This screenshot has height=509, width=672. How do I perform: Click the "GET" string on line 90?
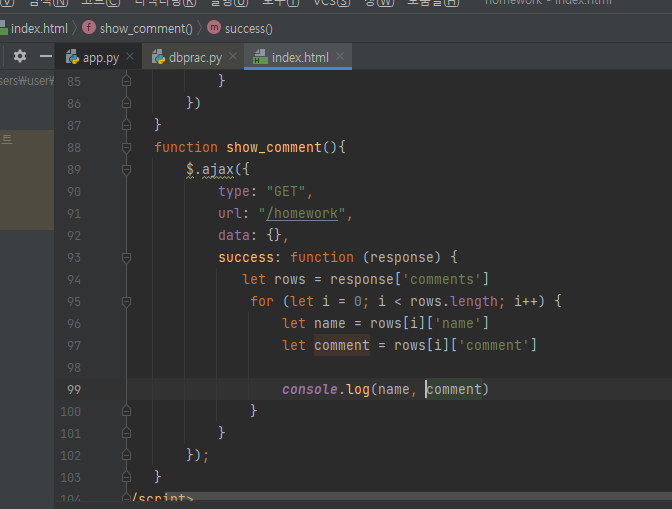click(286, 192)
